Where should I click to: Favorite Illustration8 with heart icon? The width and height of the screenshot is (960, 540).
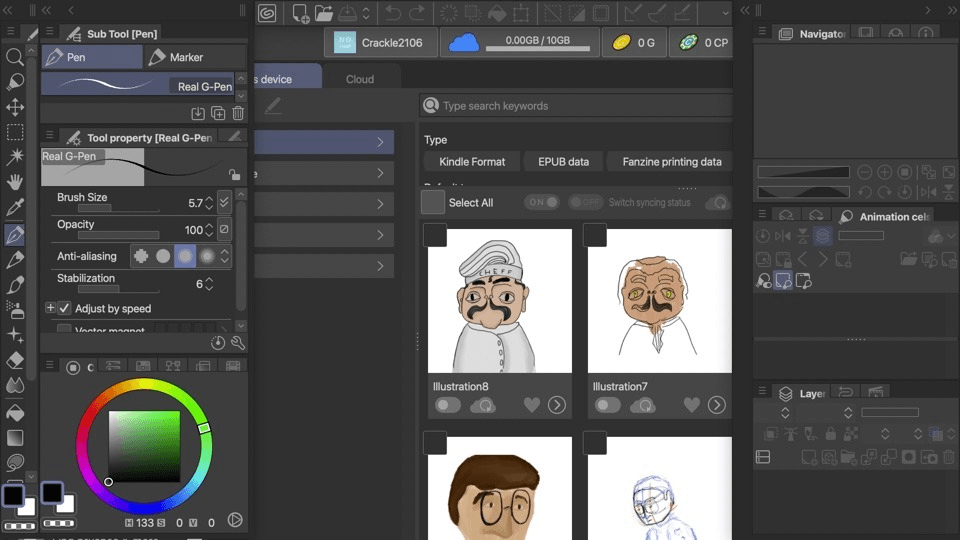(x=531, y=405)
